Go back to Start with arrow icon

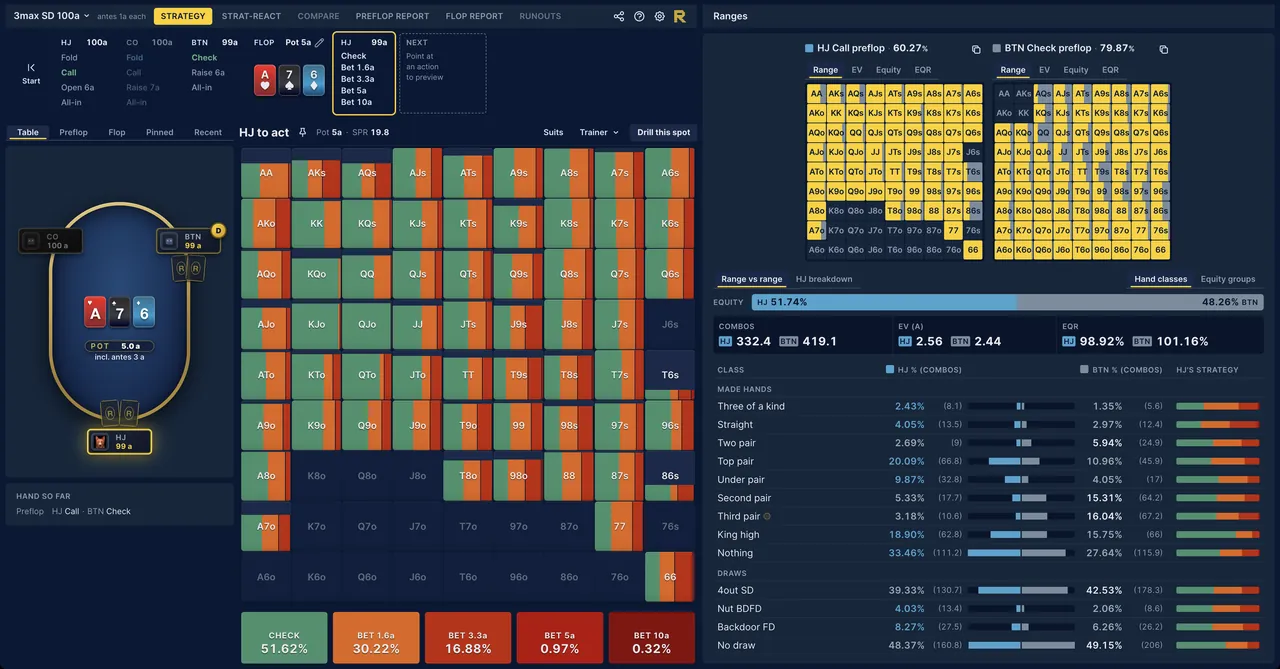pos(31,73)
